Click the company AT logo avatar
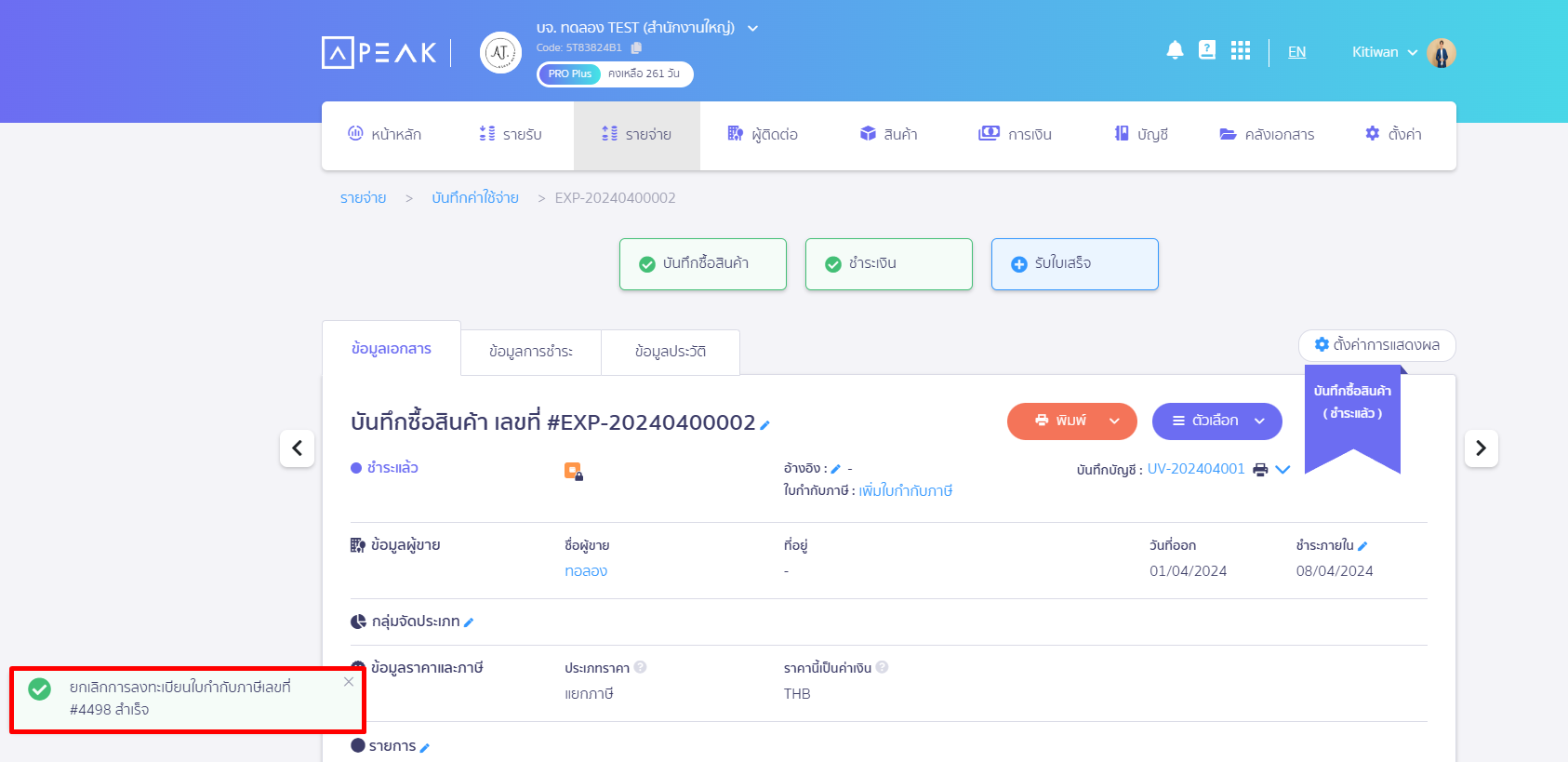 [500, 52]
